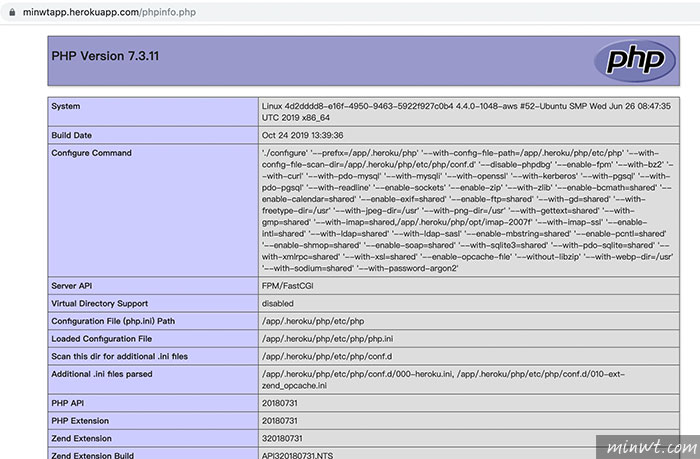Click the './configure' command value text

tap(467, 211)
